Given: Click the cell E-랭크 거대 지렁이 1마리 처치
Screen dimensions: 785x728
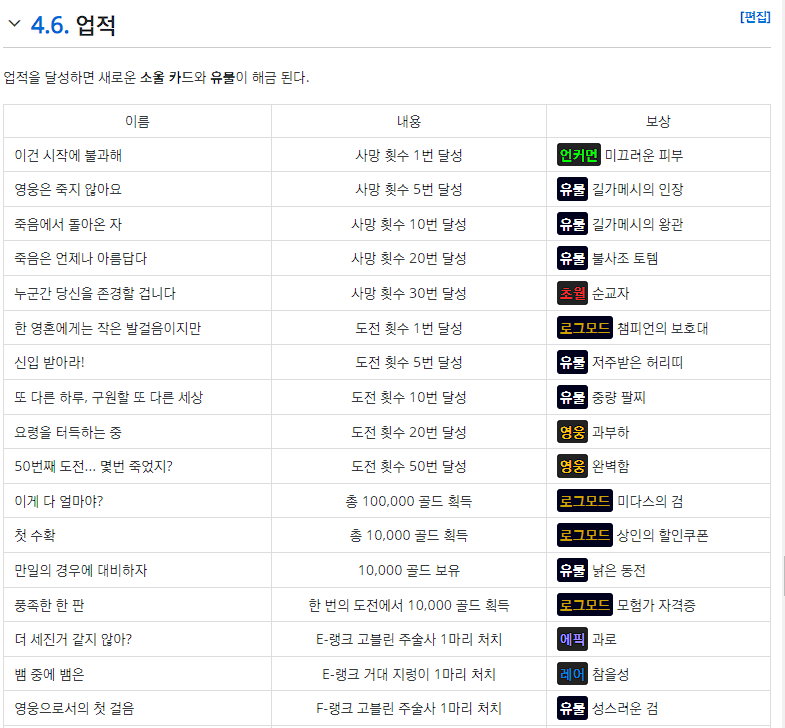Looking at the screenshot, I should pos(409,674).
